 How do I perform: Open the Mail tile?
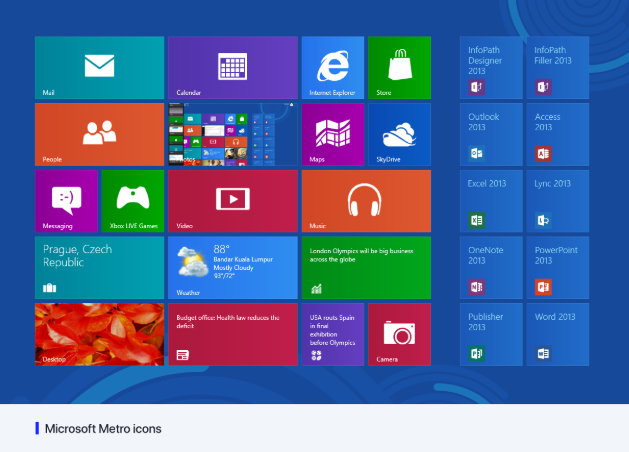coord(99,67)
